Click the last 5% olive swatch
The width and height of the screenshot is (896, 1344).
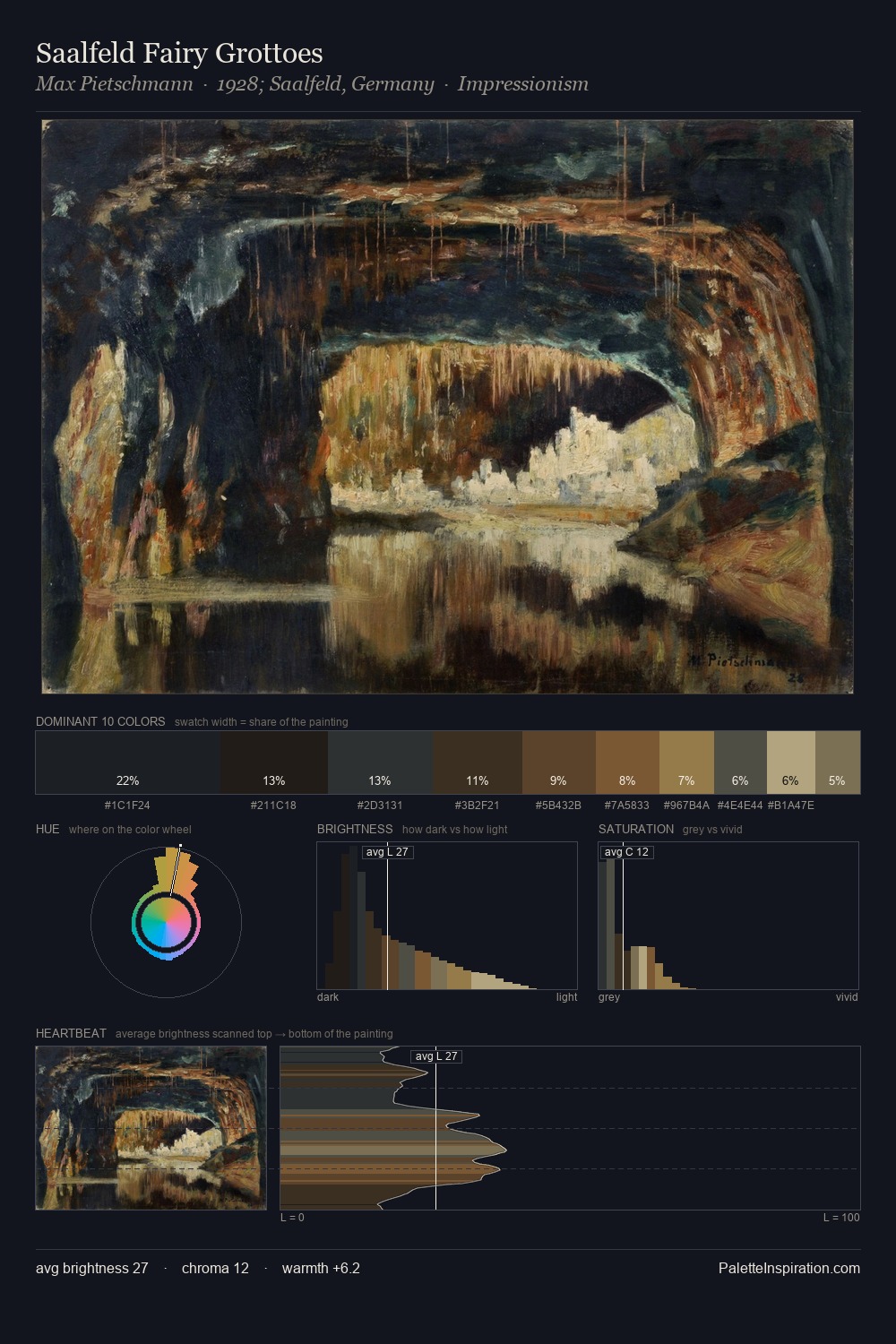[x=838, y=762]
